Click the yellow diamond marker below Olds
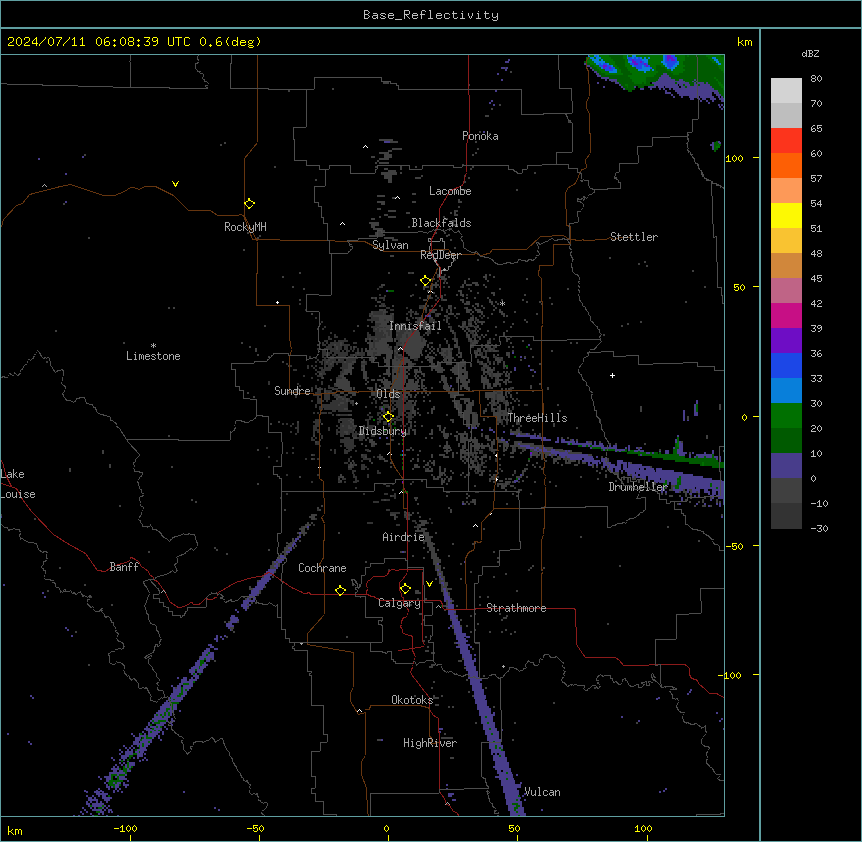Screen dimensions: 862x842 point(388,417)
